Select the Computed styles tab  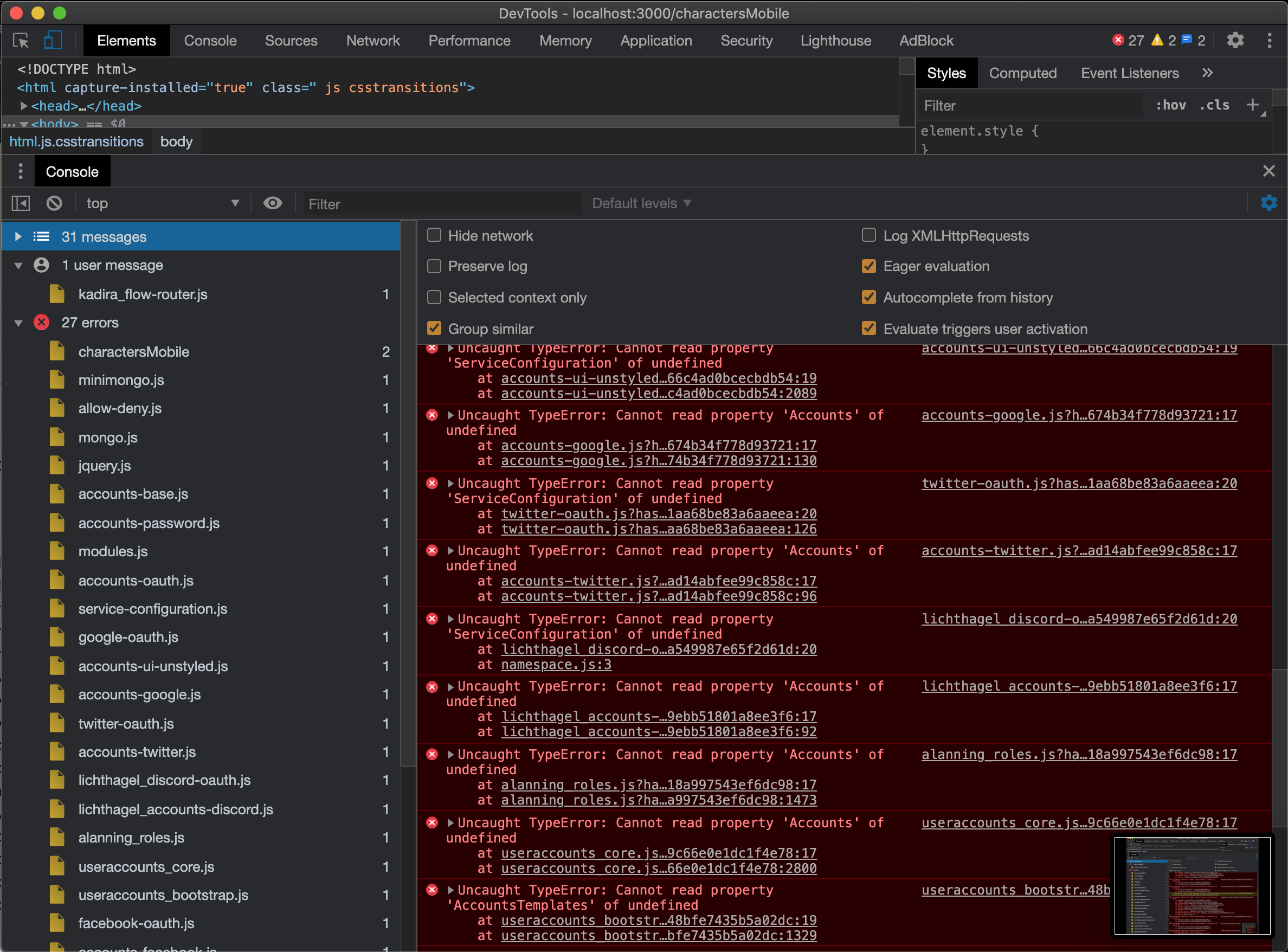1023,73
